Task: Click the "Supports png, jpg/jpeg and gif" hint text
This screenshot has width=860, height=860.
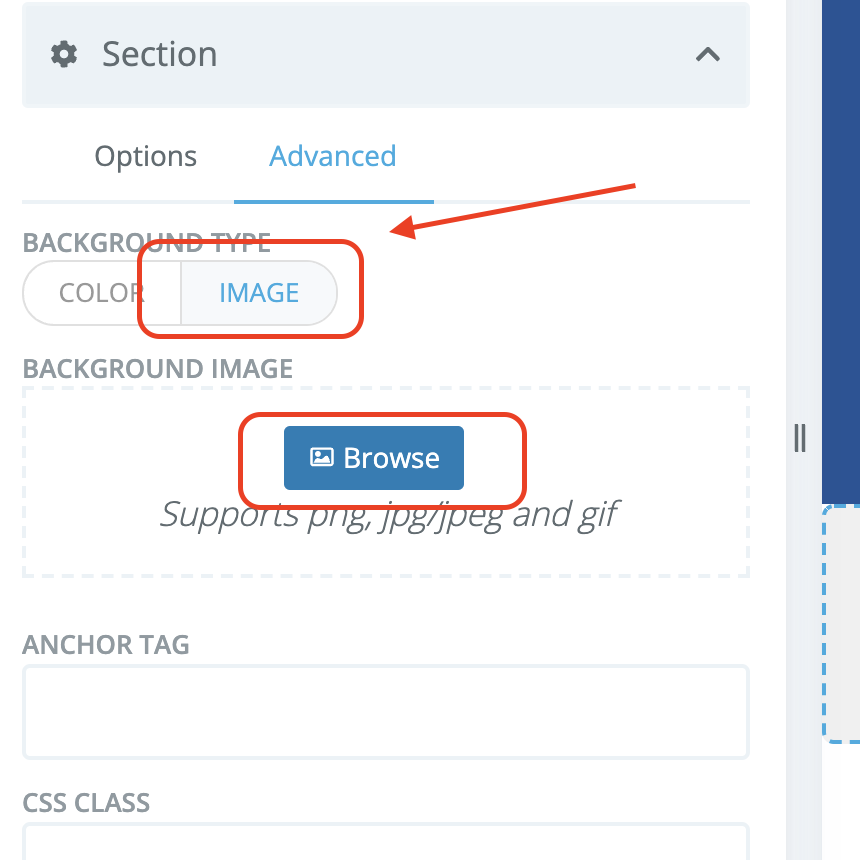Action: (388, 515)
